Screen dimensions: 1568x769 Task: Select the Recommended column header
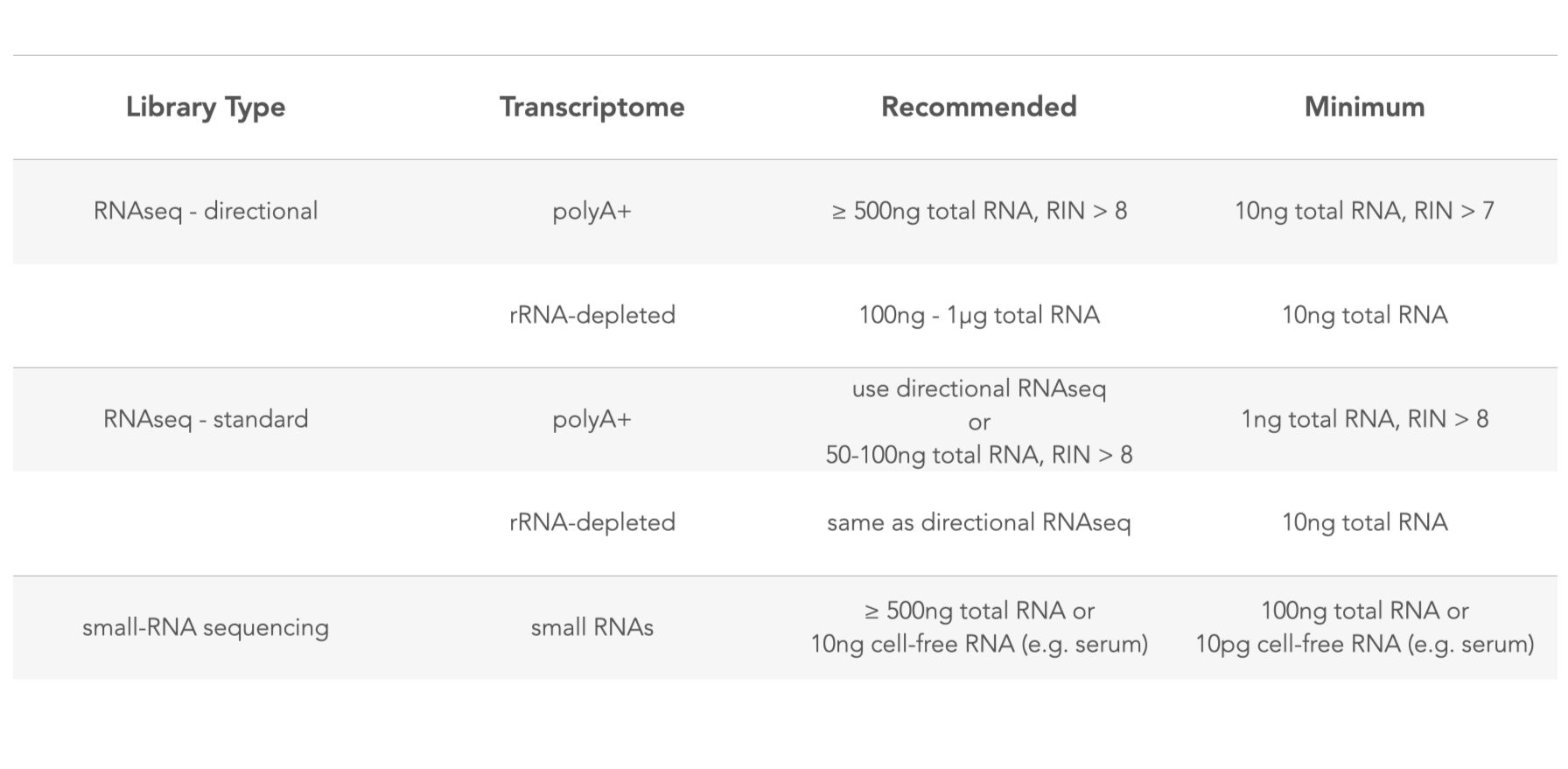[x=978, y=107]
